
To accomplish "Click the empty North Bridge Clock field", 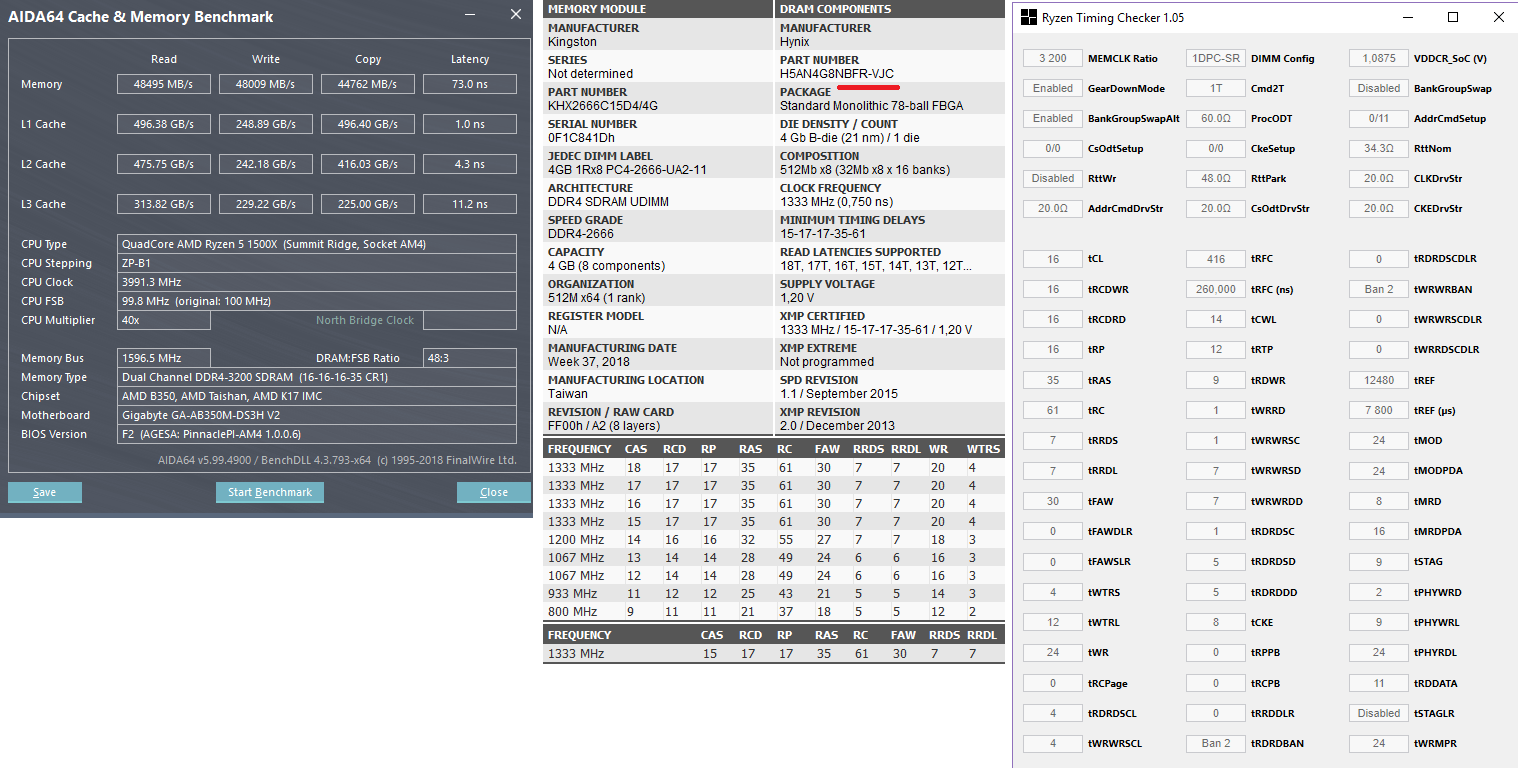I will pyautogui.click(x=470, y=320).
